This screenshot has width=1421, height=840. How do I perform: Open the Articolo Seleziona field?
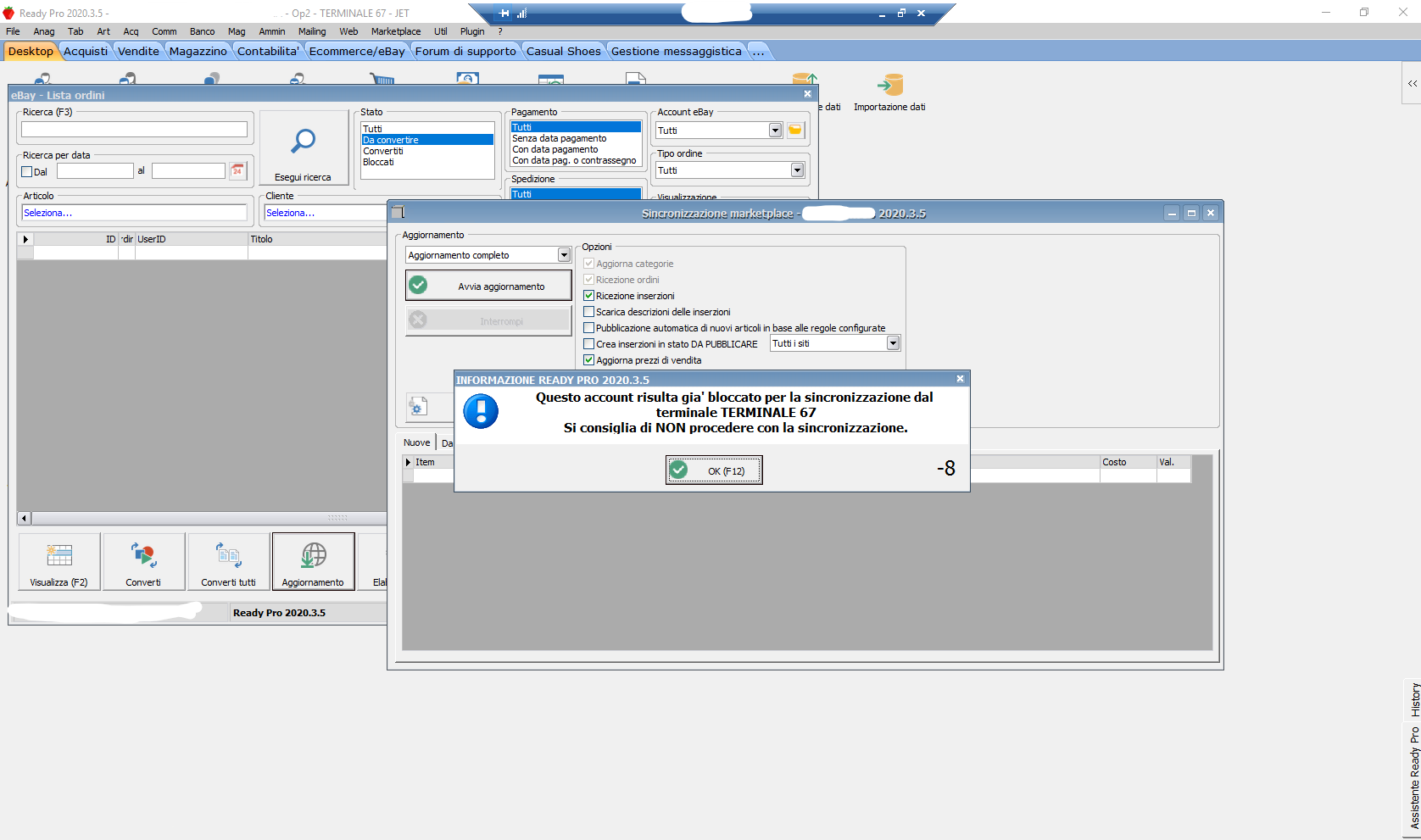[x=134, y=213]
